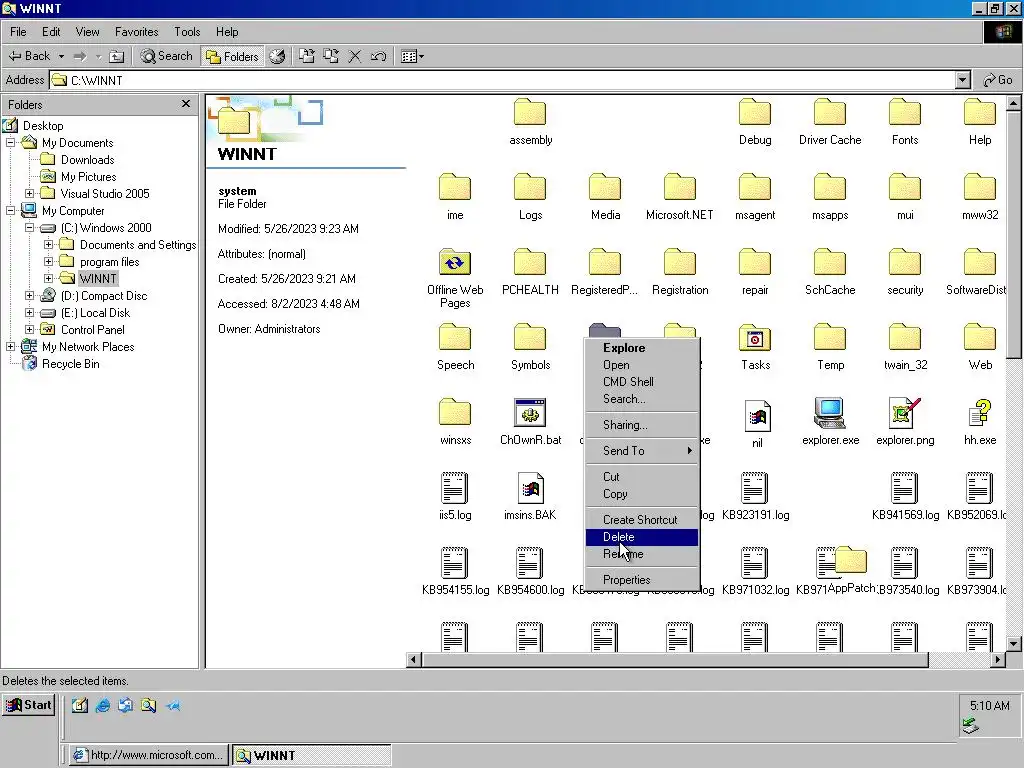Image resolution: width=1024 pixels, height=768 pixels.
Task: Open the Back history dropdown arrow
Action: 61,57
